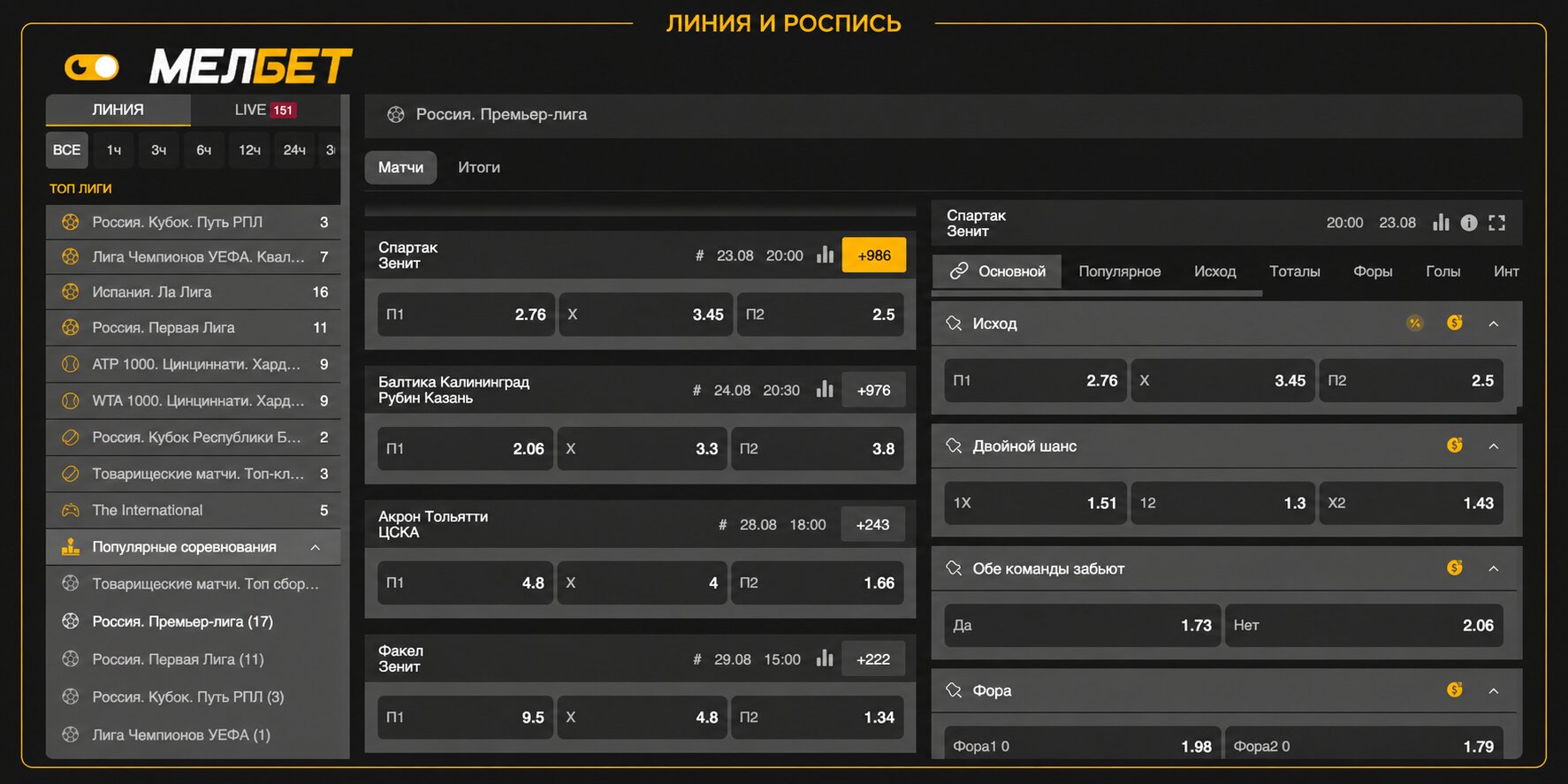
Task: Click the coin icon in Двойной шанс section
Action: pyautogui.click(x=1455, y=445)
